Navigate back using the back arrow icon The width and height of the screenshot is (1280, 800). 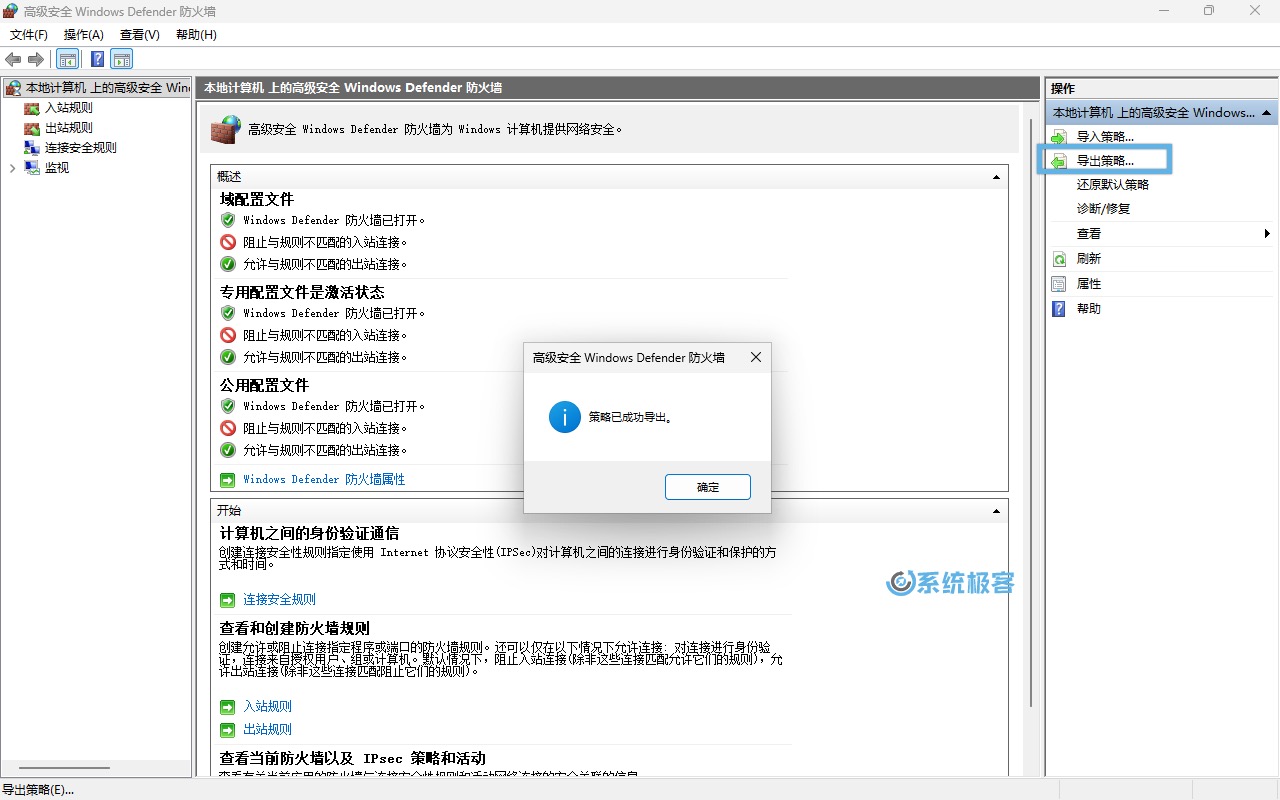click(x=12, y=58)
